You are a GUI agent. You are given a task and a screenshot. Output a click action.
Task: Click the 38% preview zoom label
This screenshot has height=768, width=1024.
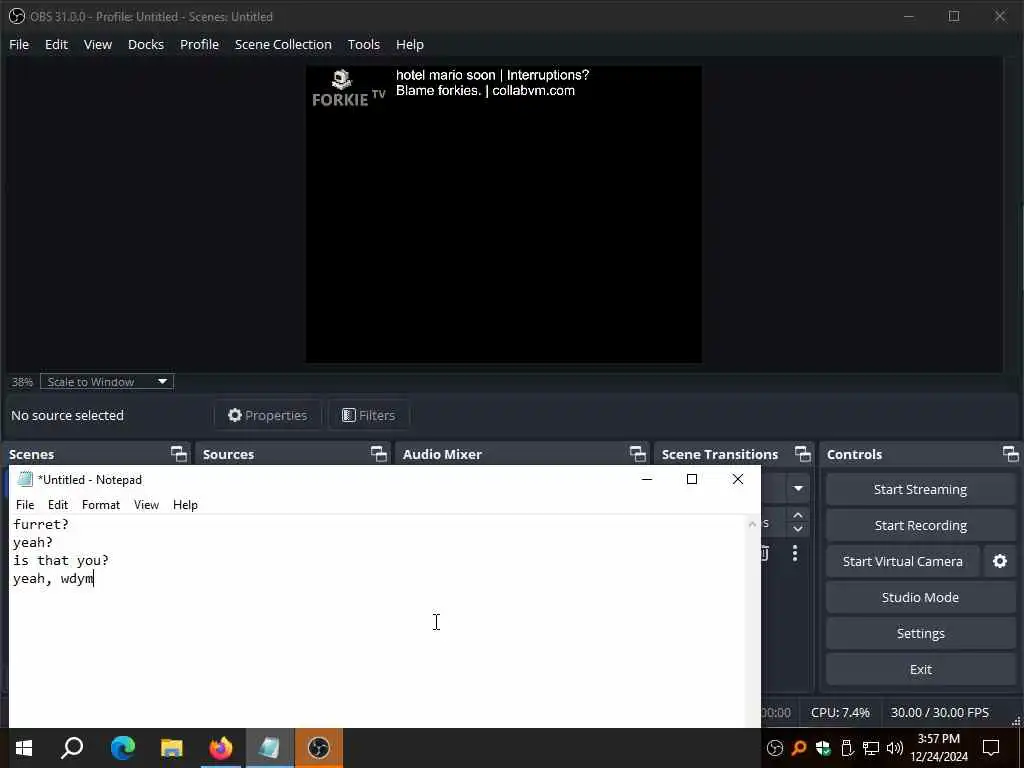click(22, 382)
